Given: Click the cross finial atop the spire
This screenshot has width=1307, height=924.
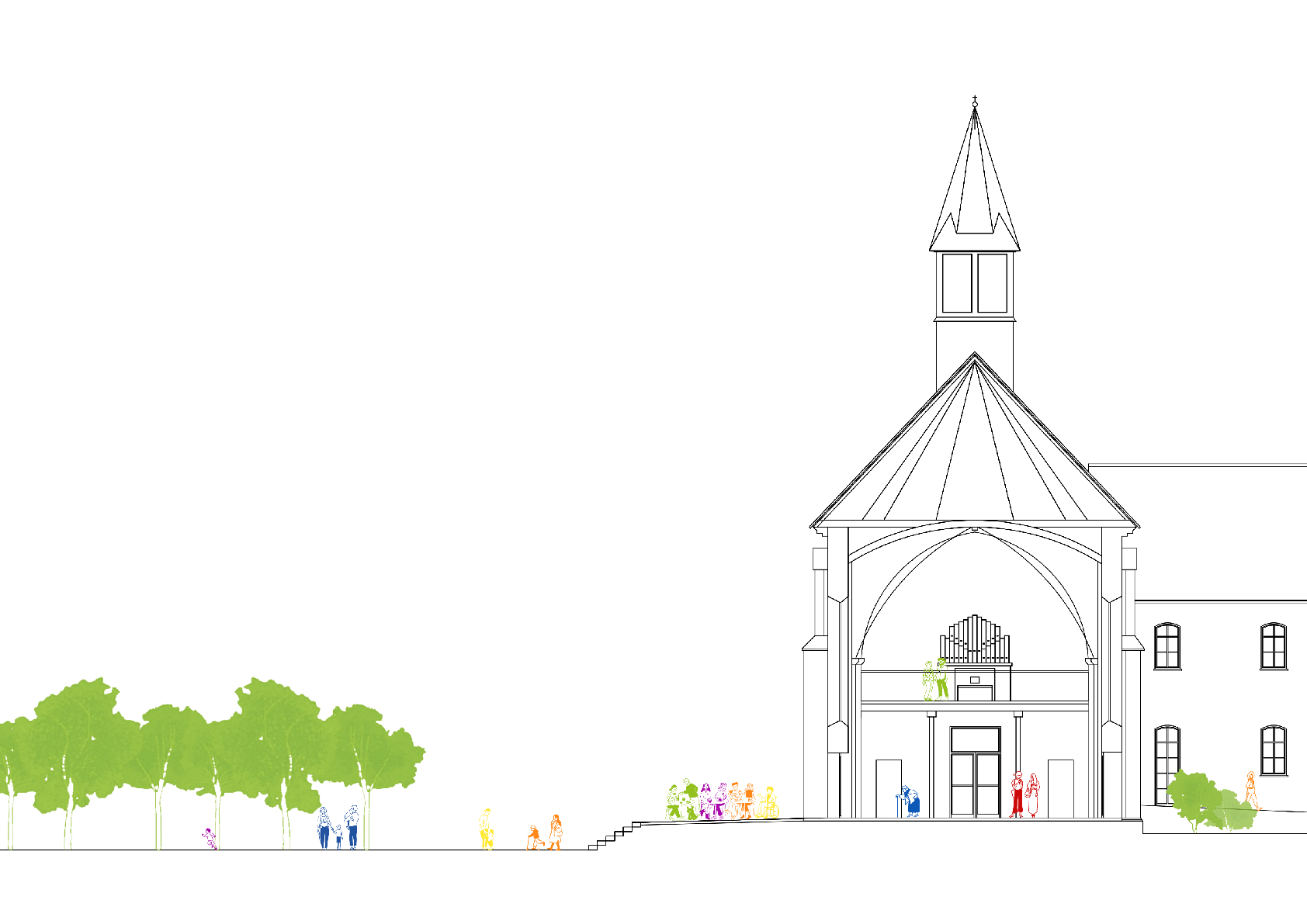Looking at the screenshot, I should click(973, 98).
